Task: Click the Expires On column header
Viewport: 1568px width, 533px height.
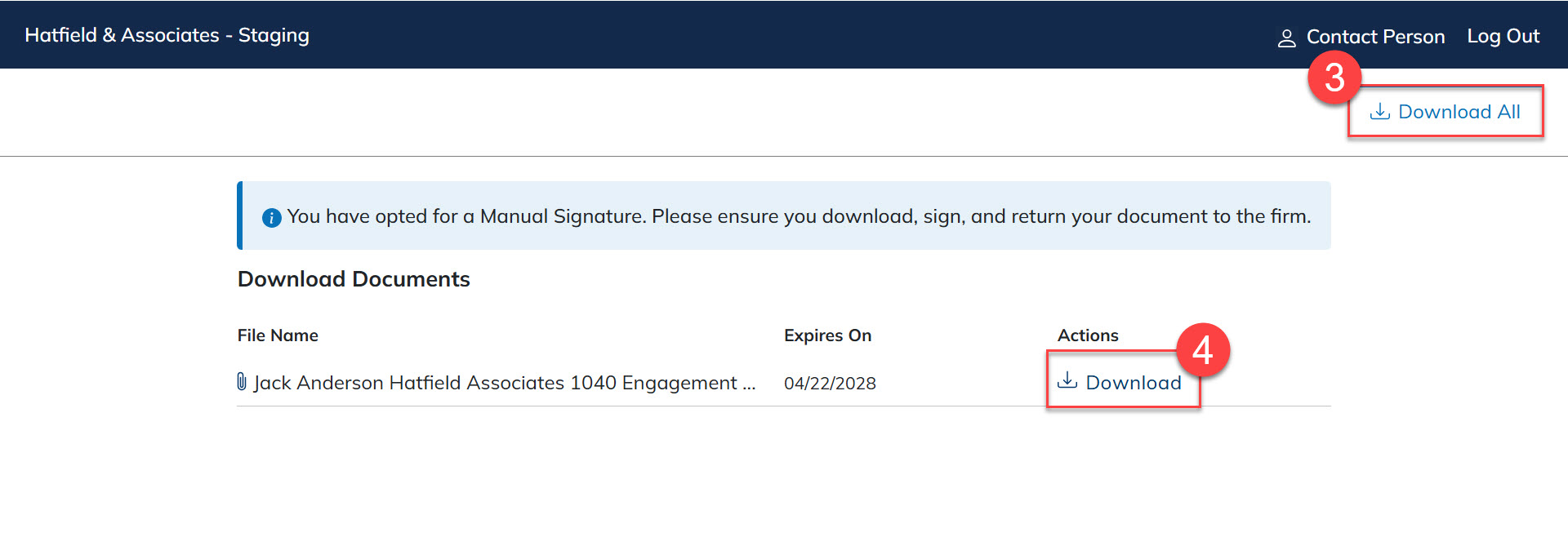Action: (x=827, y=335)
